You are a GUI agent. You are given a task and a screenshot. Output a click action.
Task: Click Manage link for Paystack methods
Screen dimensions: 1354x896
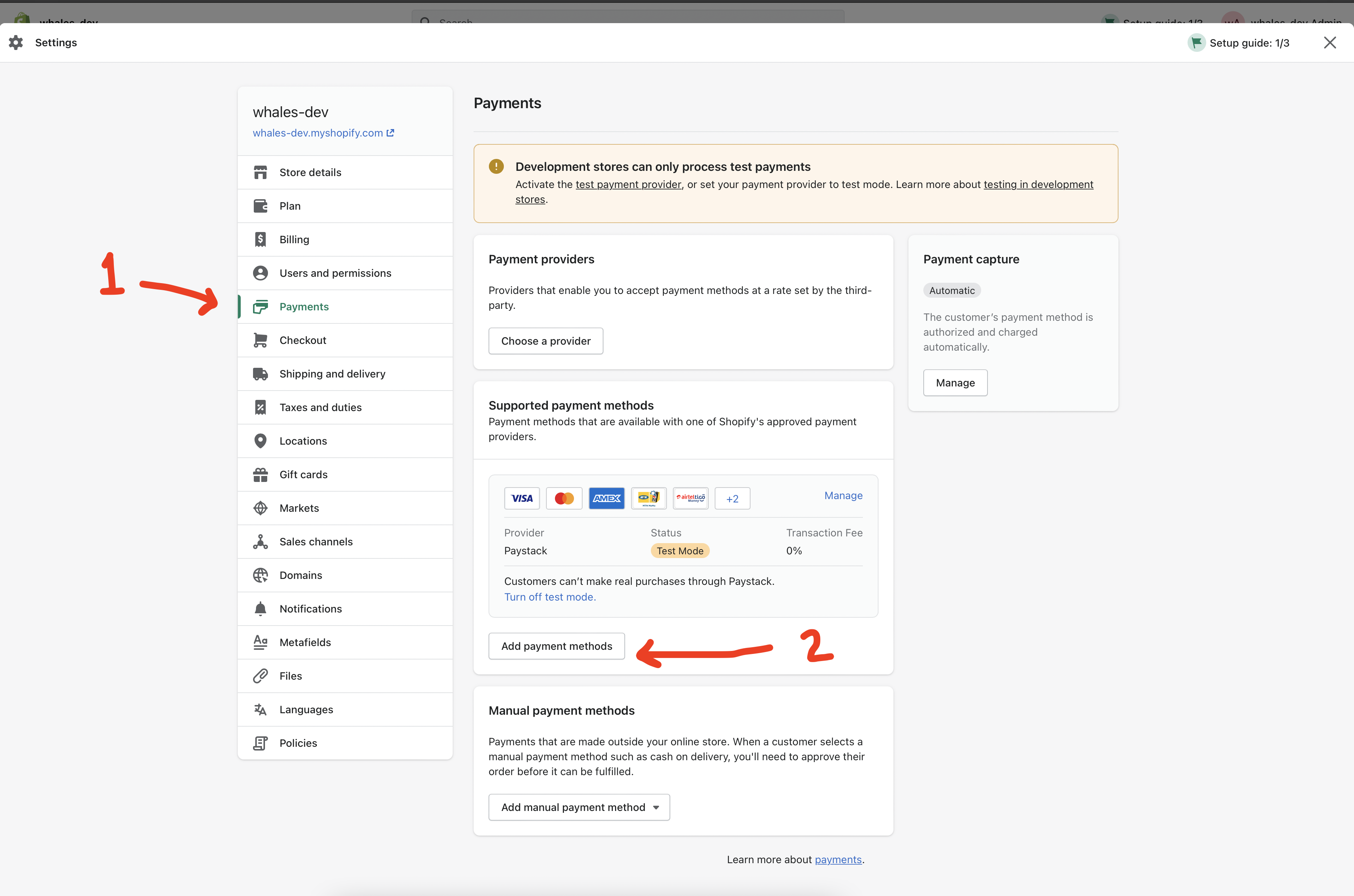click(x=843, y=495)
